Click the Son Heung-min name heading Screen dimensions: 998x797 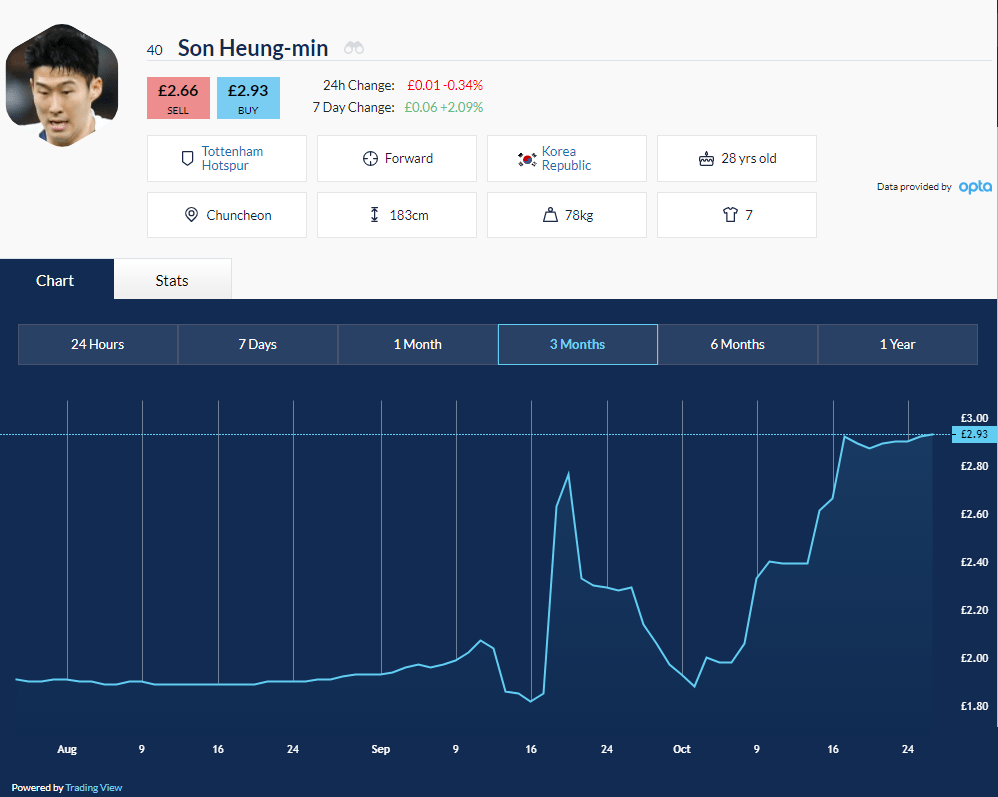pos(253,48)
